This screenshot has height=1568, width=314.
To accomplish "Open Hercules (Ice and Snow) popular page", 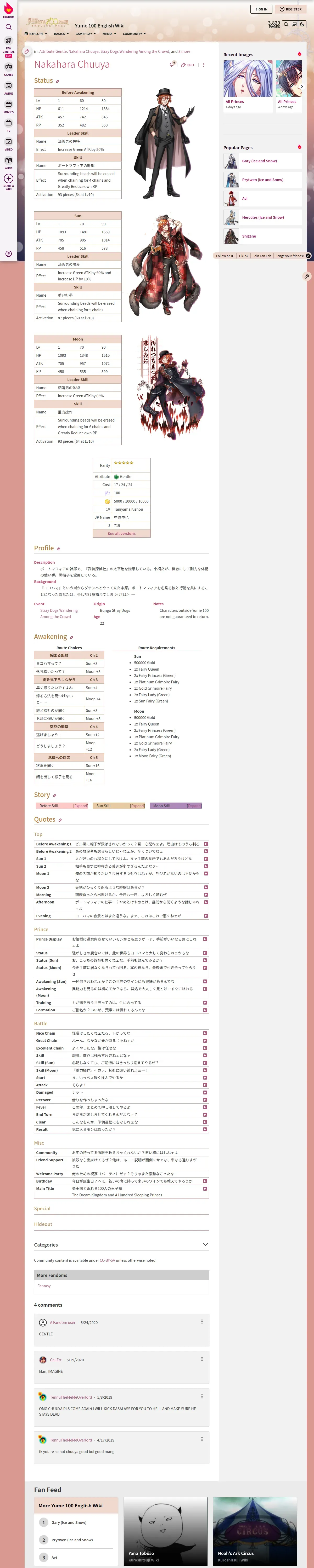I will pos(263,217).
